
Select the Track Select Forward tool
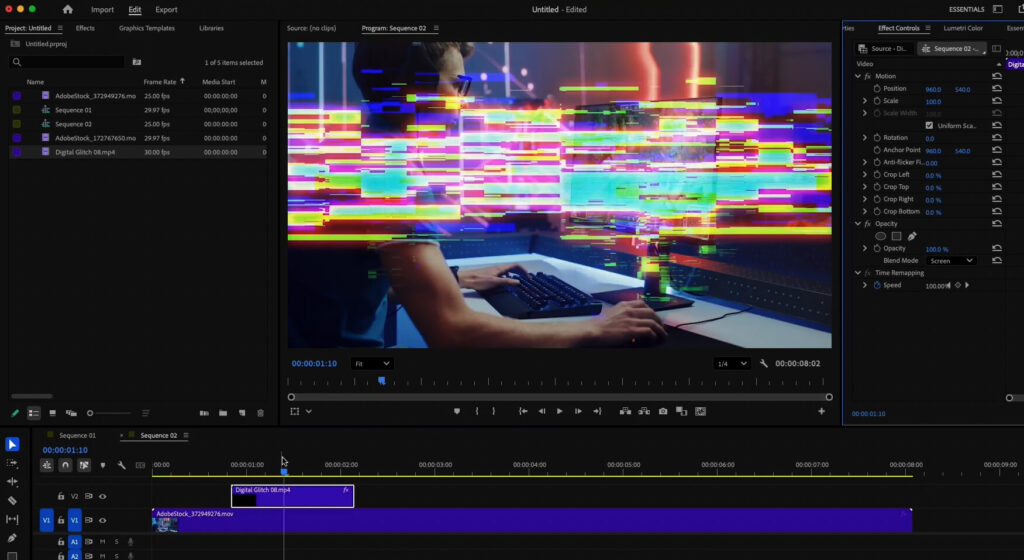[12, 463]
